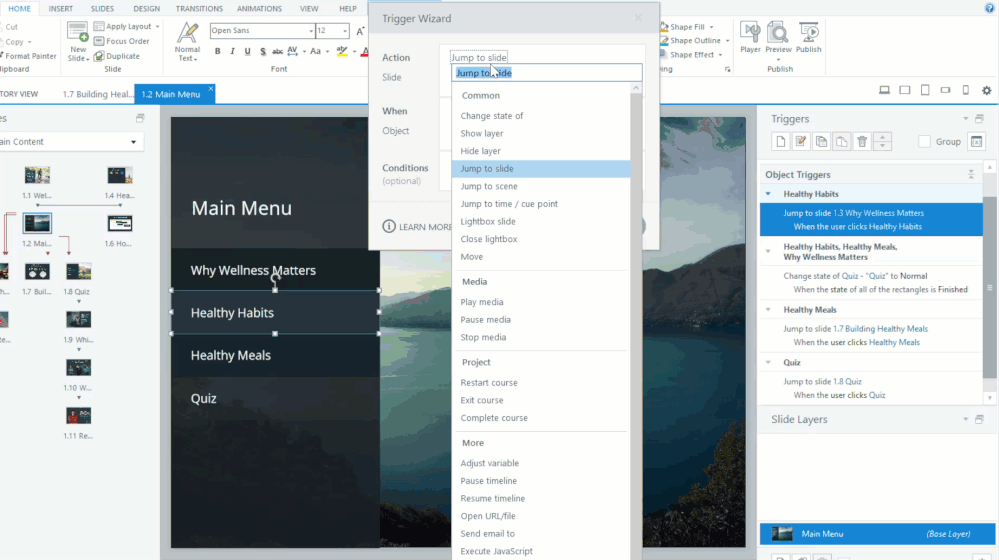Screen dimensions: 999x560
Task: Enable the Group checkbox in Triggers
Action: pyautogui.click(x=925, y=142)
